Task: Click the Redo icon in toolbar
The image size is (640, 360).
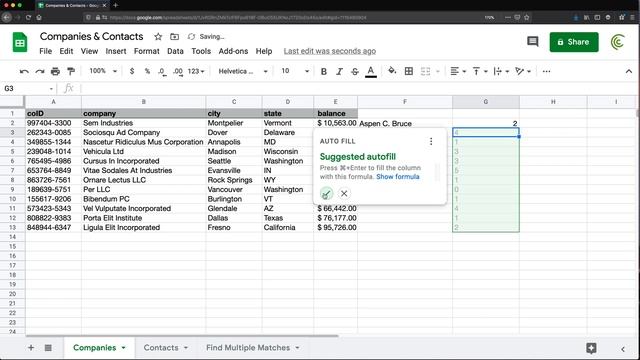Action: click(x=40, y=71)
